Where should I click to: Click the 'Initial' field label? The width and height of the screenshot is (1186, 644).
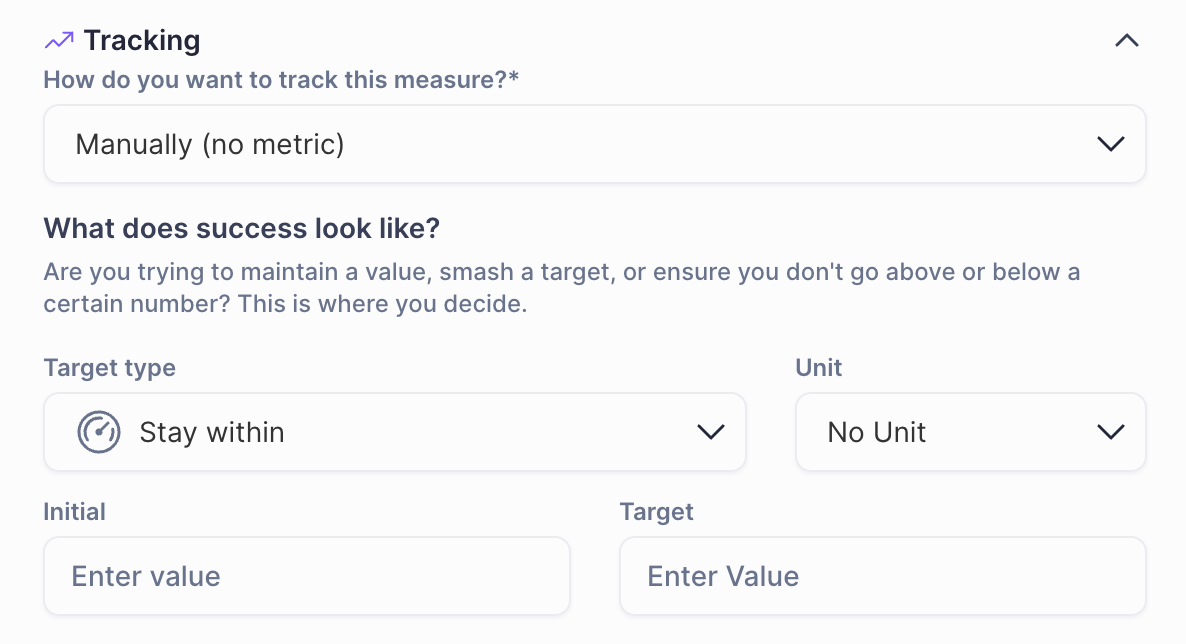click(x=74, y=512)
